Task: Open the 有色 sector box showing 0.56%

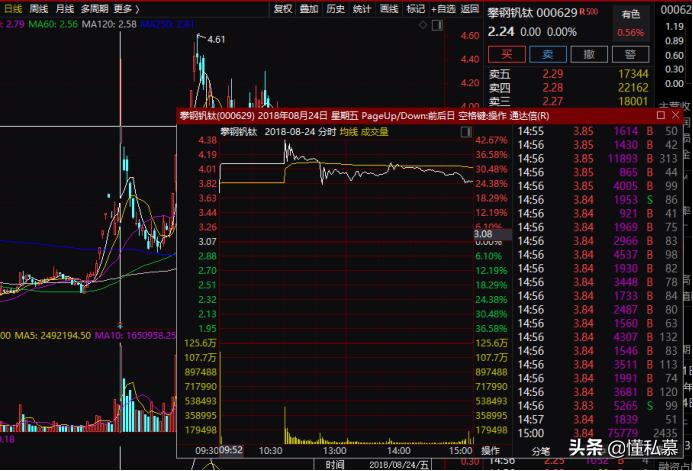Action: pyautogui.click(x=631, y=23)
